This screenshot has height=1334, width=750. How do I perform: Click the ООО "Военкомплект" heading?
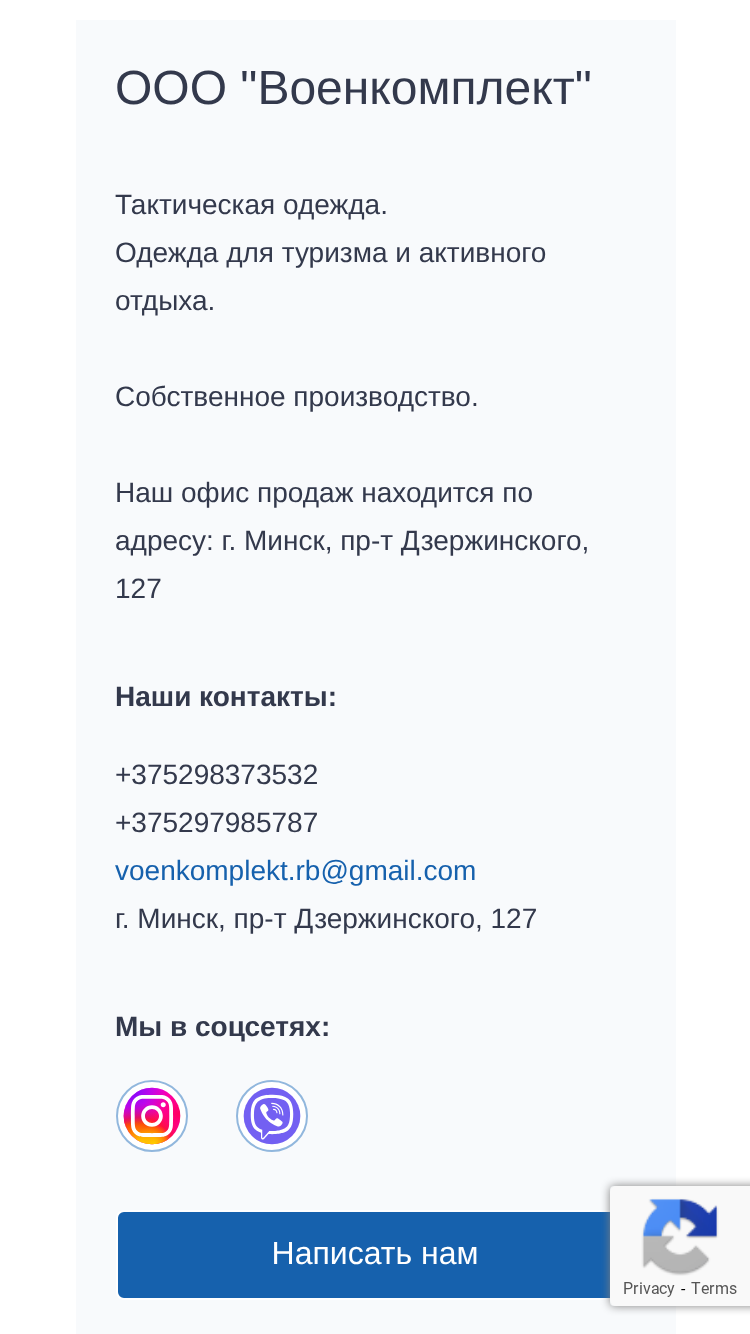click(353, 89)
